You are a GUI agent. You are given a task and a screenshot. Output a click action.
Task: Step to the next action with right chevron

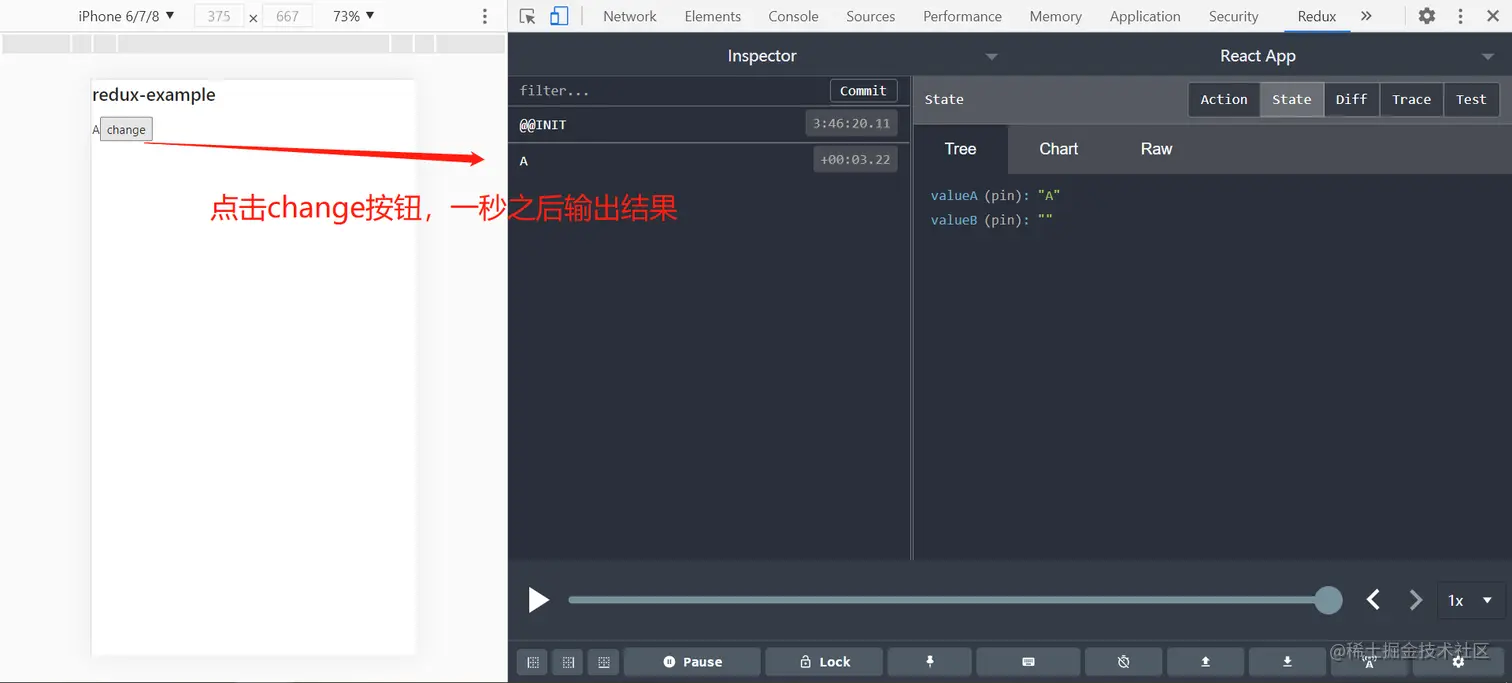(x=1415, y=600)
